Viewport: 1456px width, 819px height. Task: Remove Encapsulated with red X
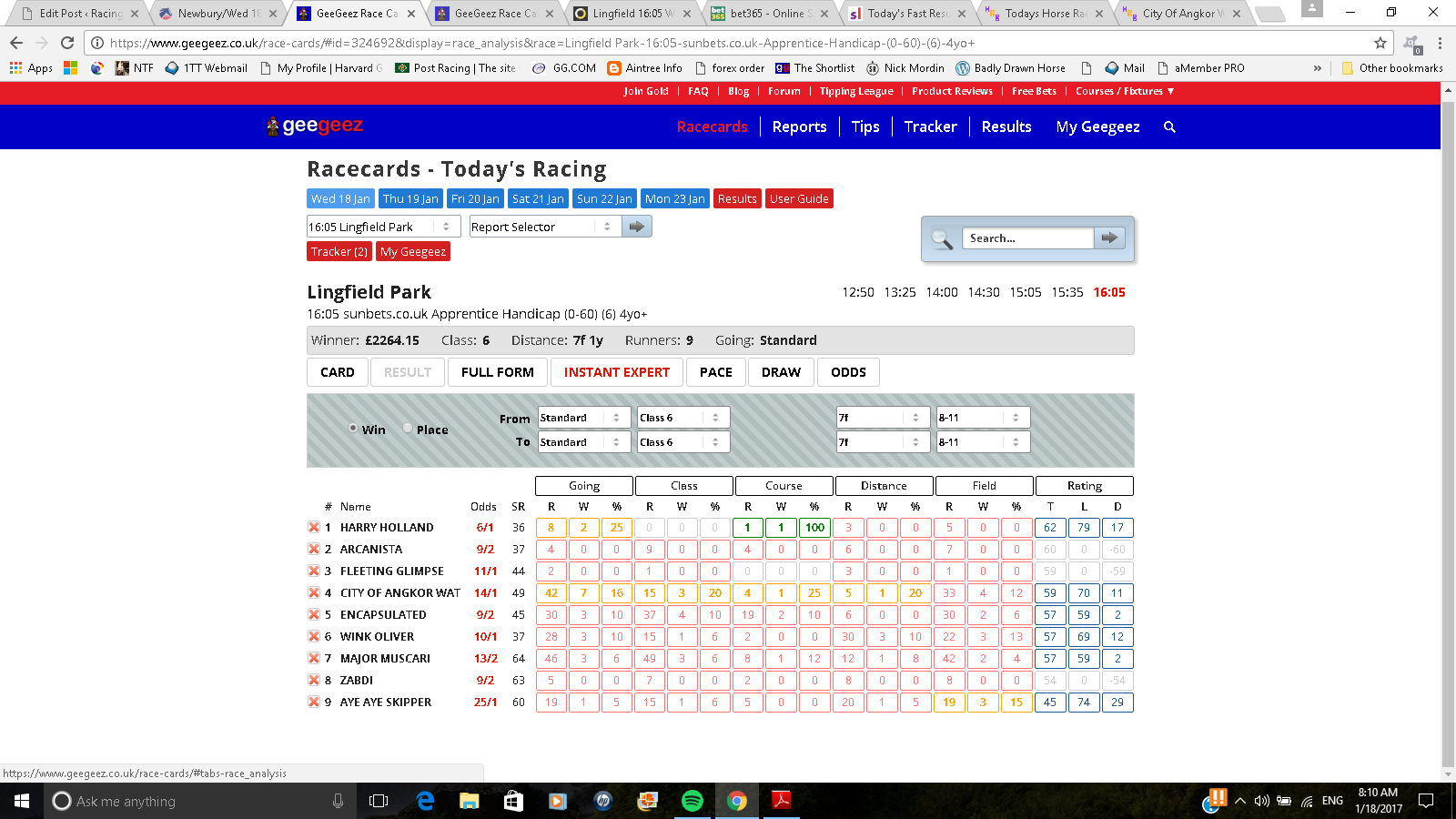[x=314, y=614]
